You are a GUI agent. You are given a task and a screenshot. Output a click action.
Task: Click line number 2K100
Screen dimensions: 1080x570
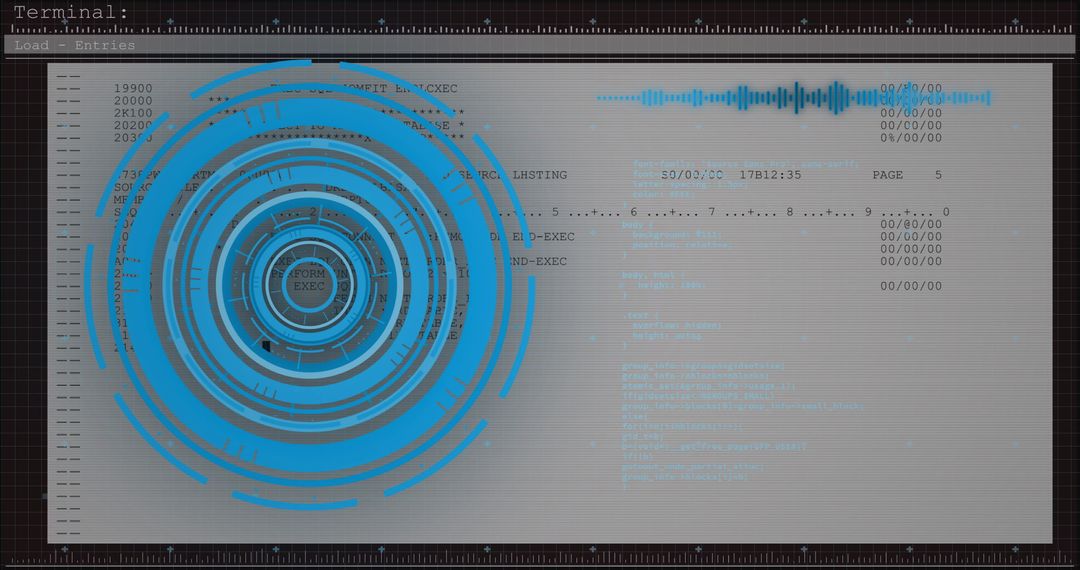pyautogui.click(x=133, y=114)
